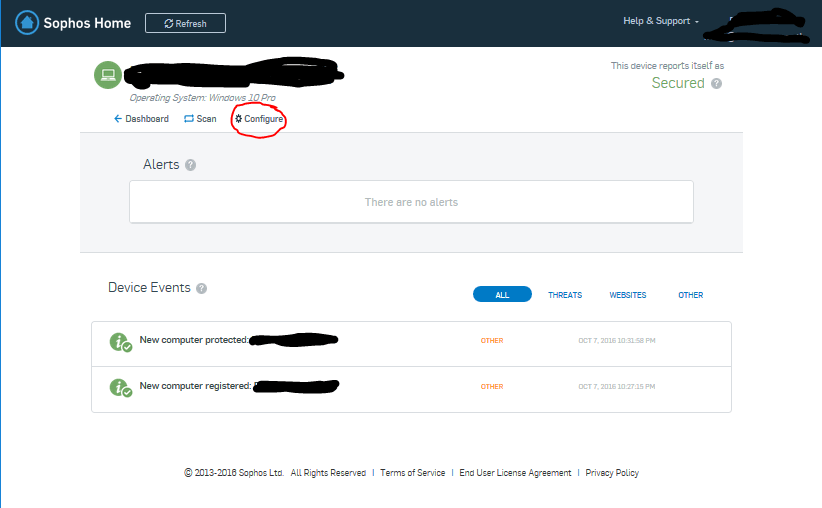Click the green computer device icon
Viewport: 822px width, 508px height.
[x=108, y=75]
